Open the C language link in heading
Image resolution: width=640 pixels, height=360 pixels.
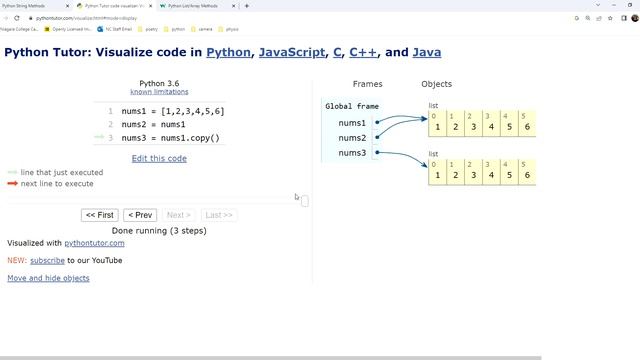pos(337,52)
